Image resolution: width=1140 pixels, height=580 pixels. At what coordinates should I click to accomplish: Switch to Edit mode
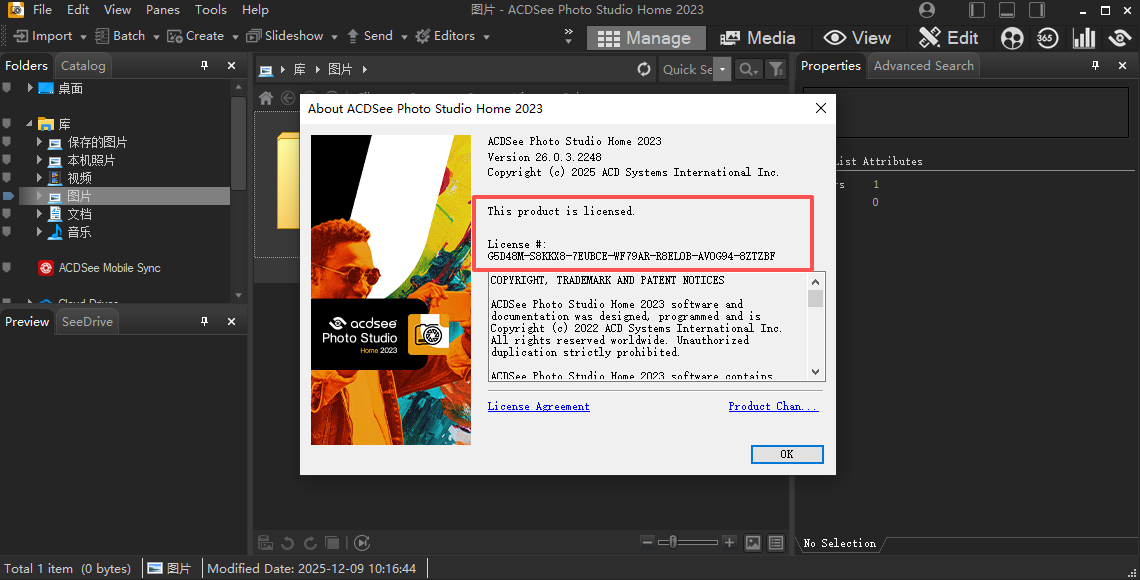coord(948,38)
